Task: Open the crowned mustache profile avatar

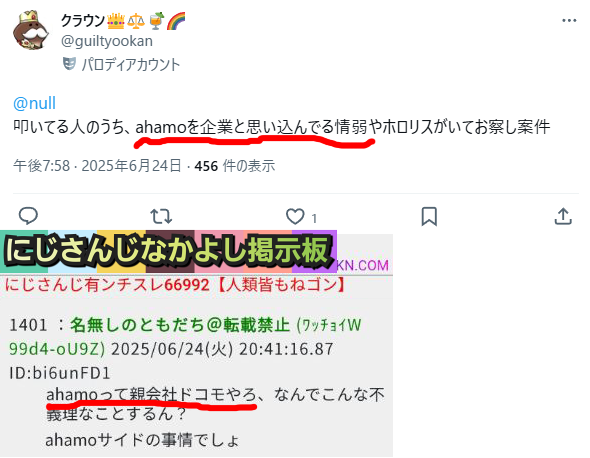Action: point(30,30)
